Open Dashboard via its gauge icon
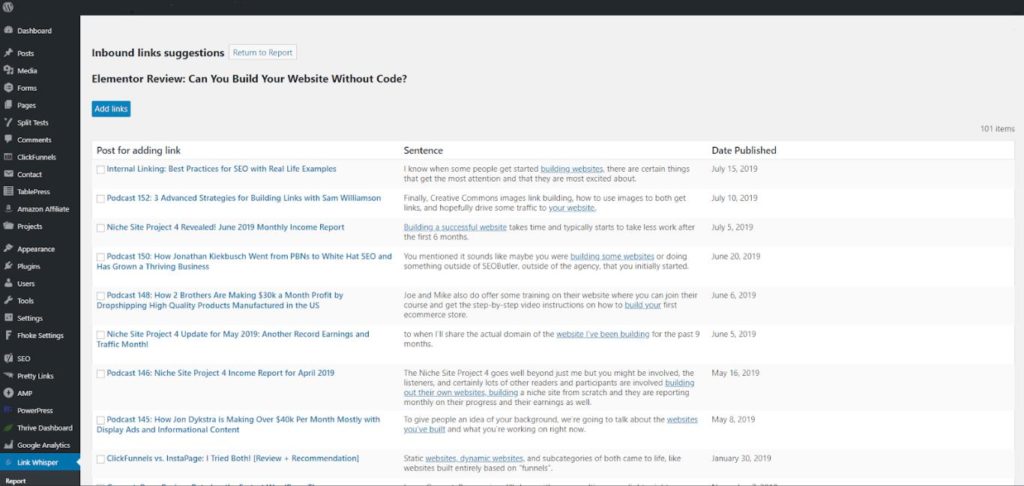 [8, 31]
